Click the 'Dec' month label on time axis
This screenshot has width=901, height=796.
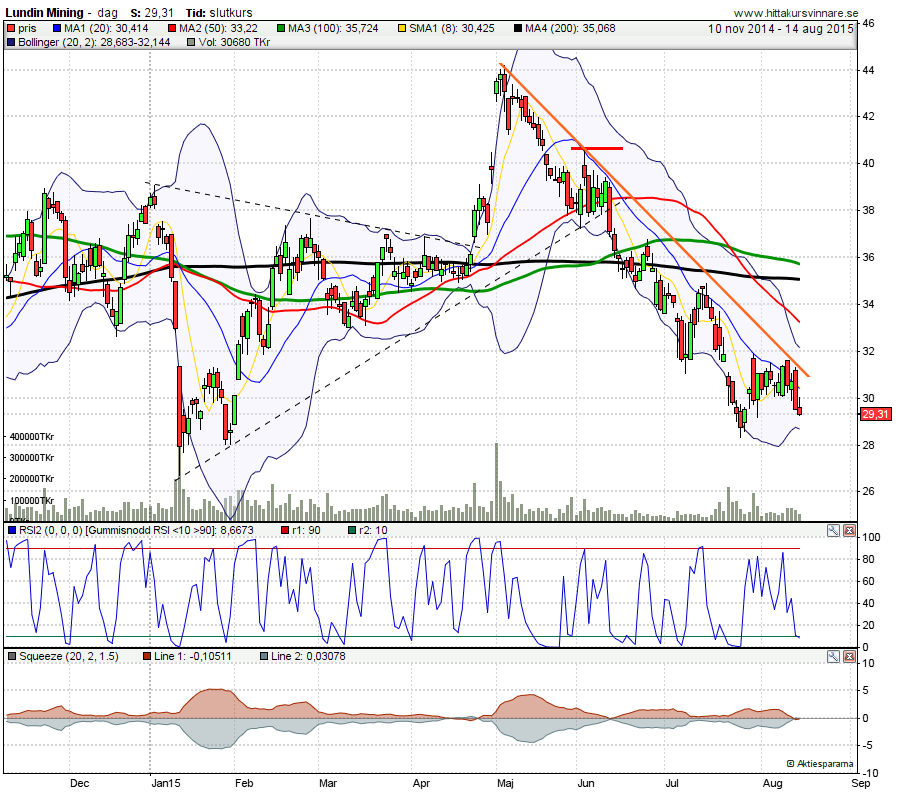coord(79,783)
